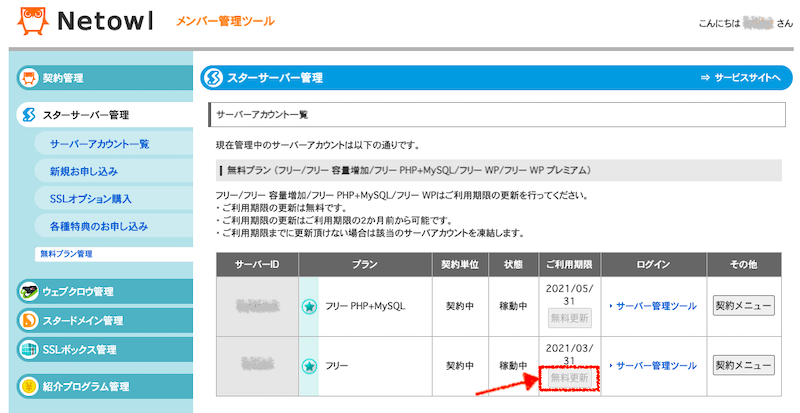Click the 状態 column header

pyautogui.click(x=513, y=264)
